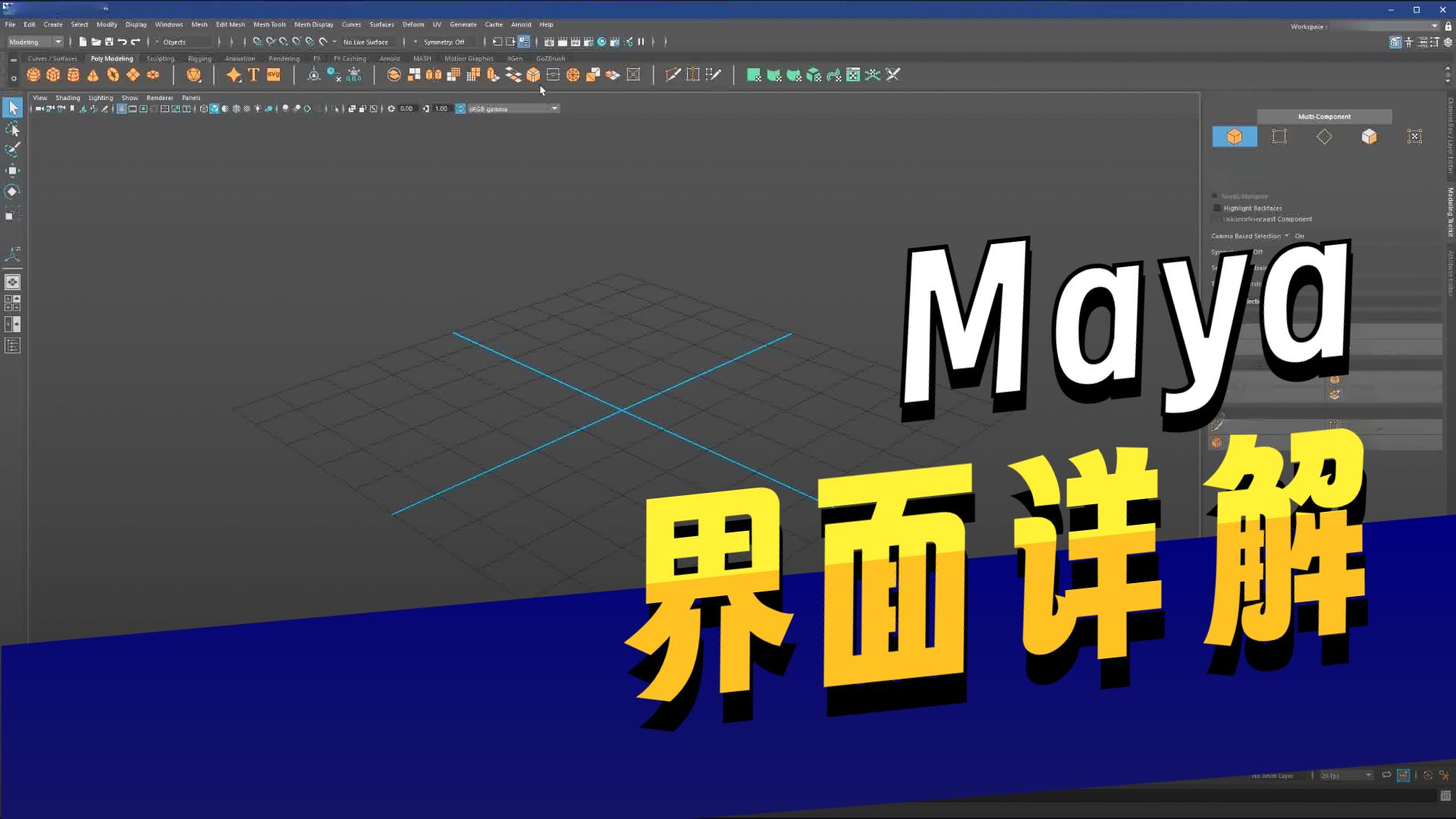Viewport: 1456px width, 819px height.
Task: Open the UV Editor shelf icon
Action: (x=853, y=74)
